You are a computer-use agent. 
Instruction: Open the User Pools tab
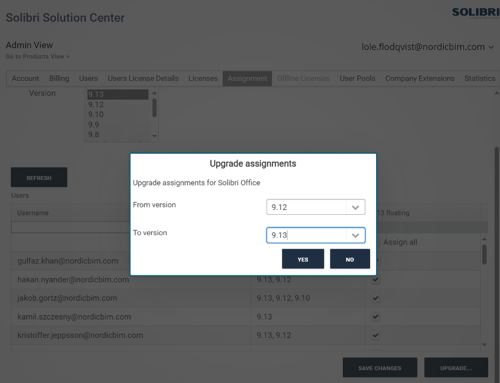click(x=357, y=78)
